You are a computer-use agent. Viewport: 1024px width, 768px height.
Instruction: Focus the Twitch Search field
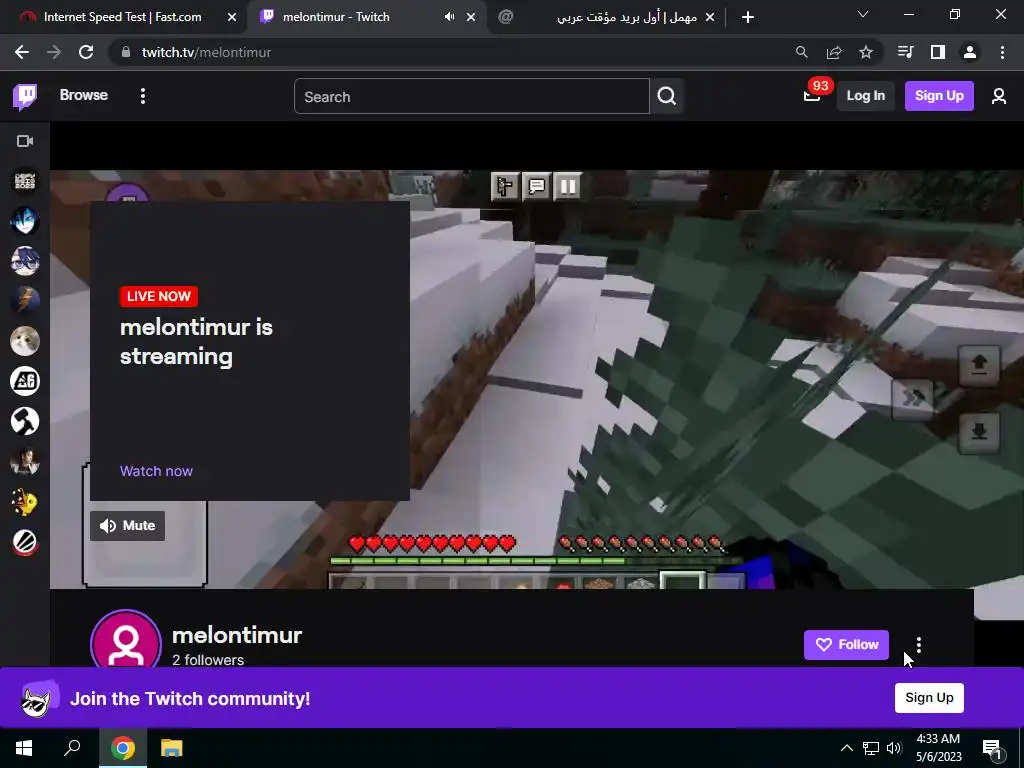point(472,97)
